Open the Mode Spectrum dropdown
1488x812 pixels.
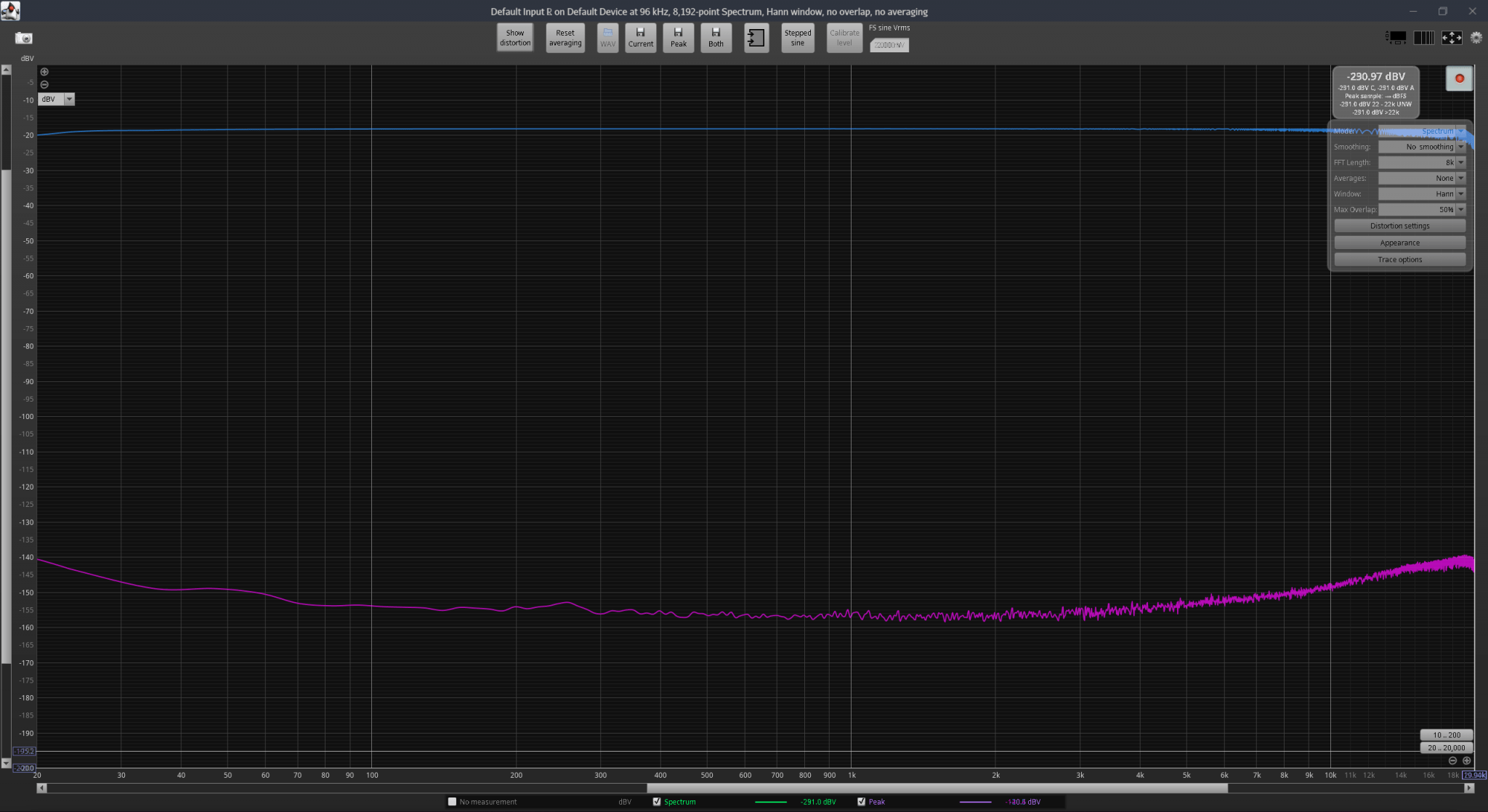click(1422, 131)
